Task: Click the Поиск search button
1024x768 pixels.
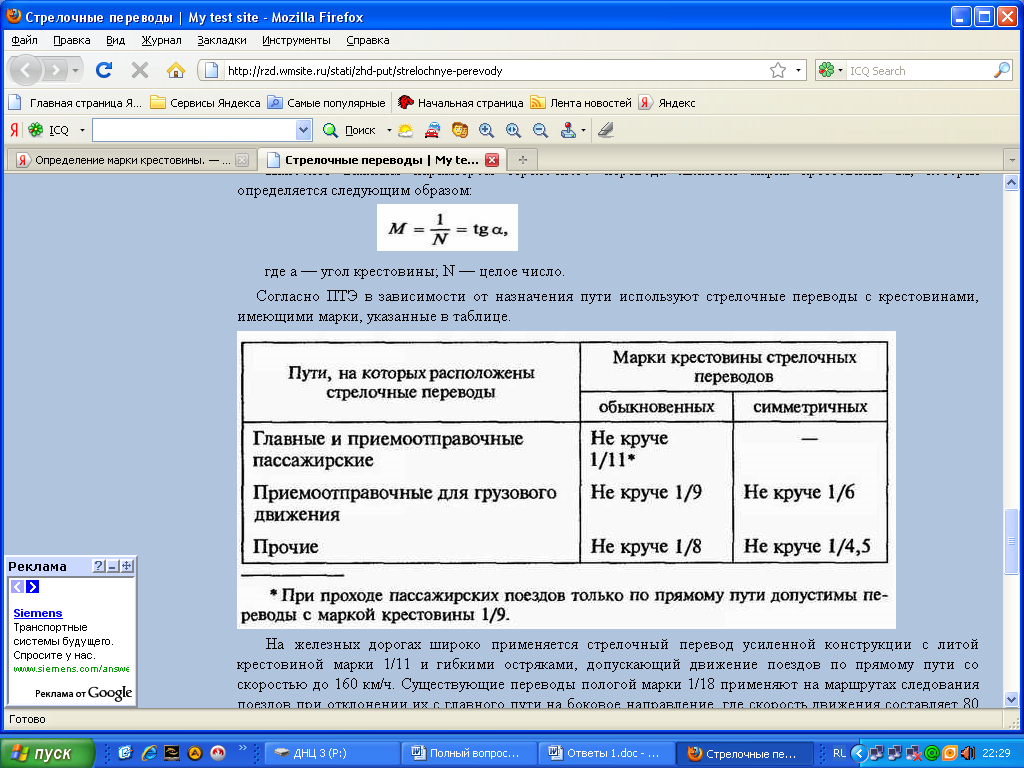Action: point(350,131)
